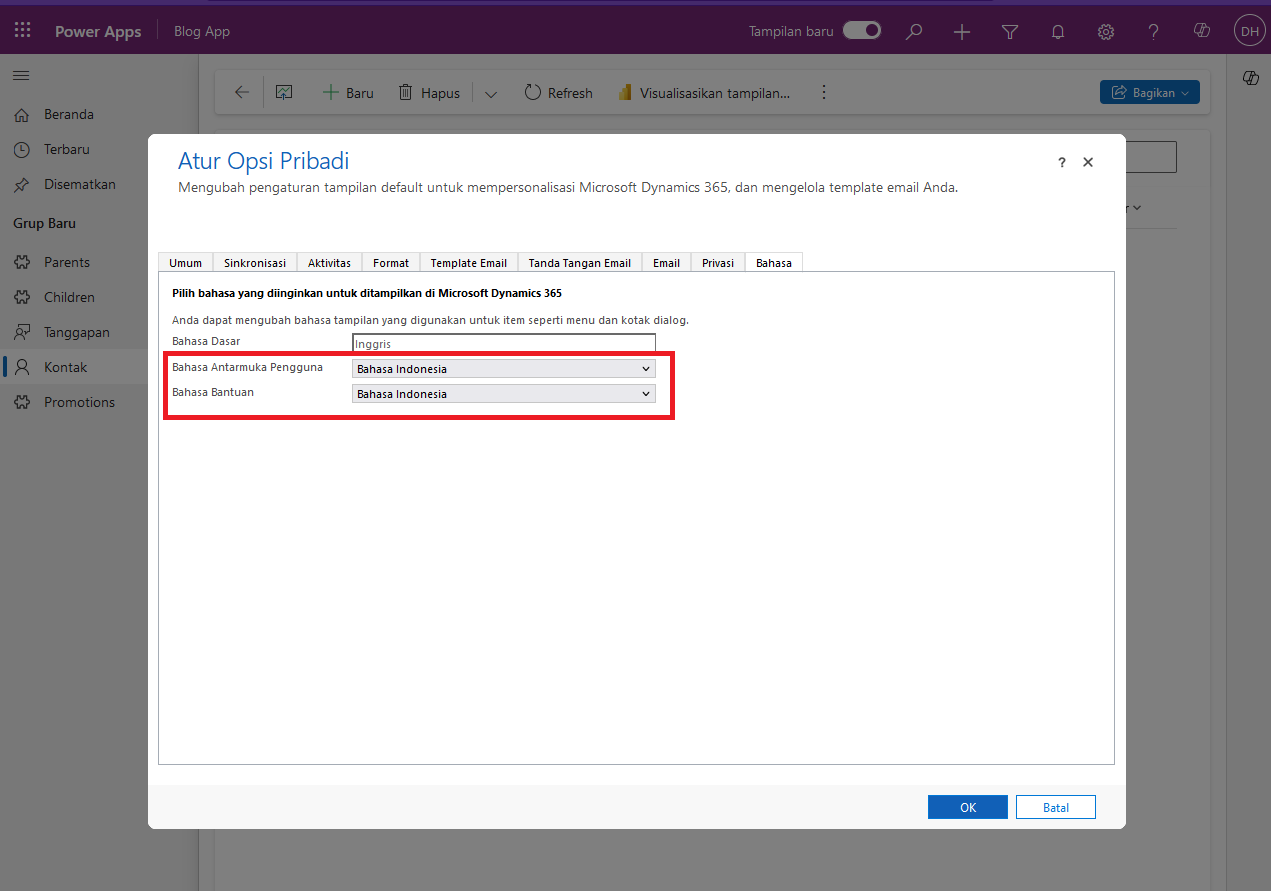Click the Hapus trash icon

[x=406, y=92]
